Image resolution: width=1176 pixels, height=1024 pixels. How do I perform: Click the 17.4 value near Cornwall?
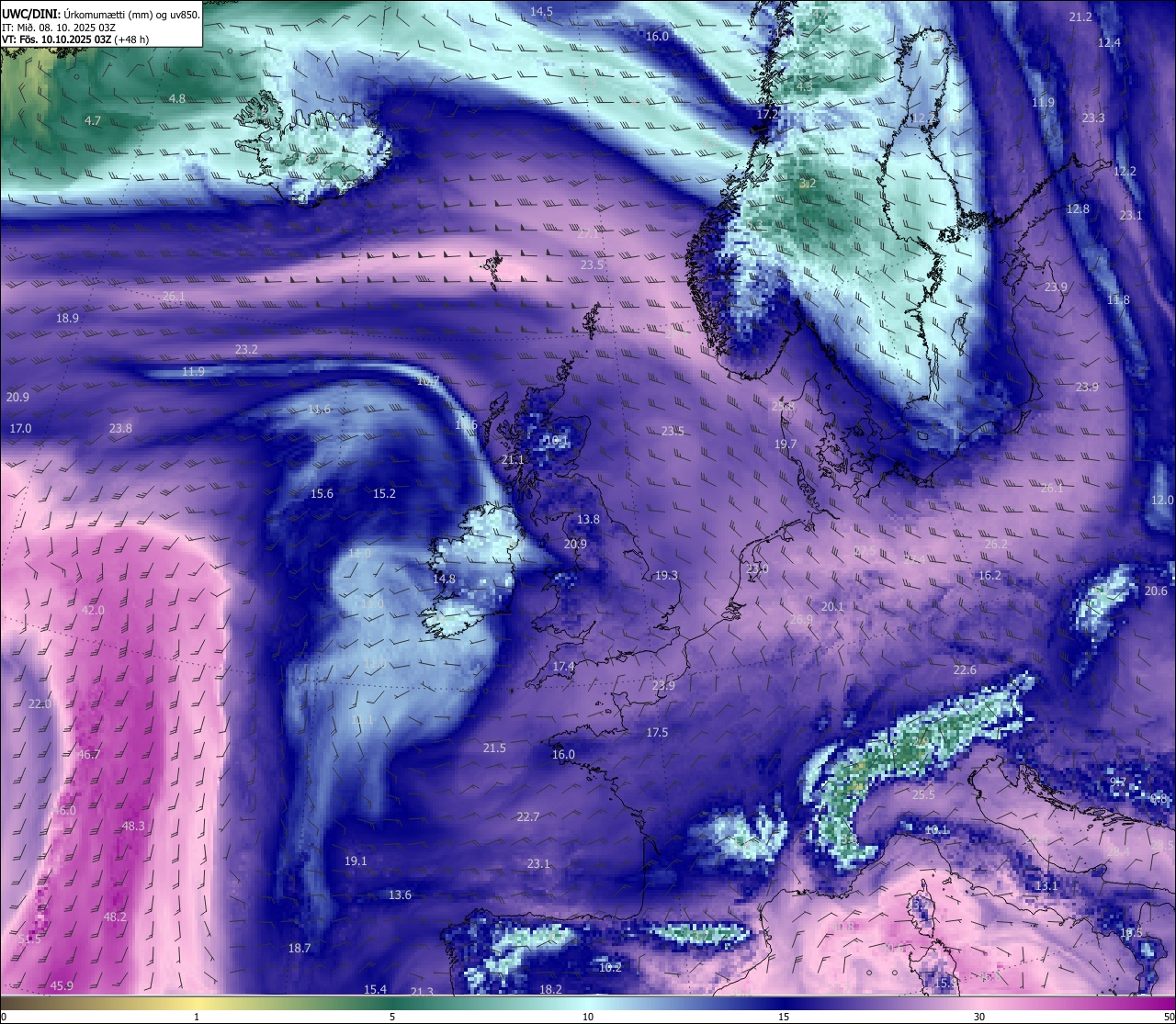(563, 666)
